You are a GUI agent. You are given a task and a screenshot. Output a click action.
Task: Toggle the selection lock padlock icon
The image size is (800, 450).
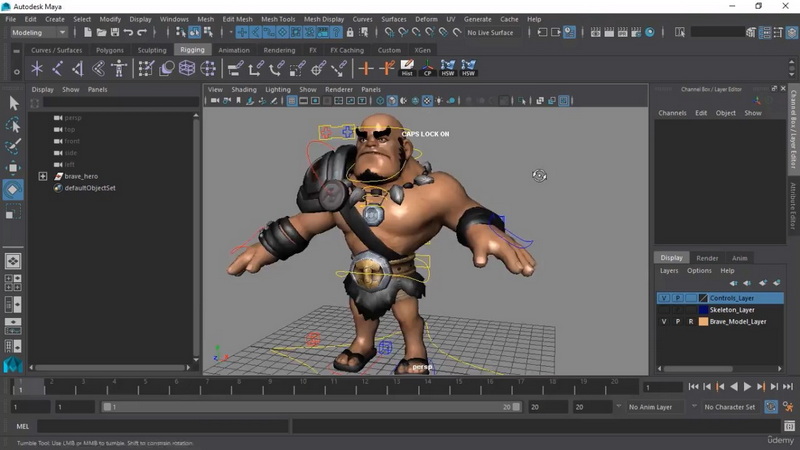click(349, 32)
